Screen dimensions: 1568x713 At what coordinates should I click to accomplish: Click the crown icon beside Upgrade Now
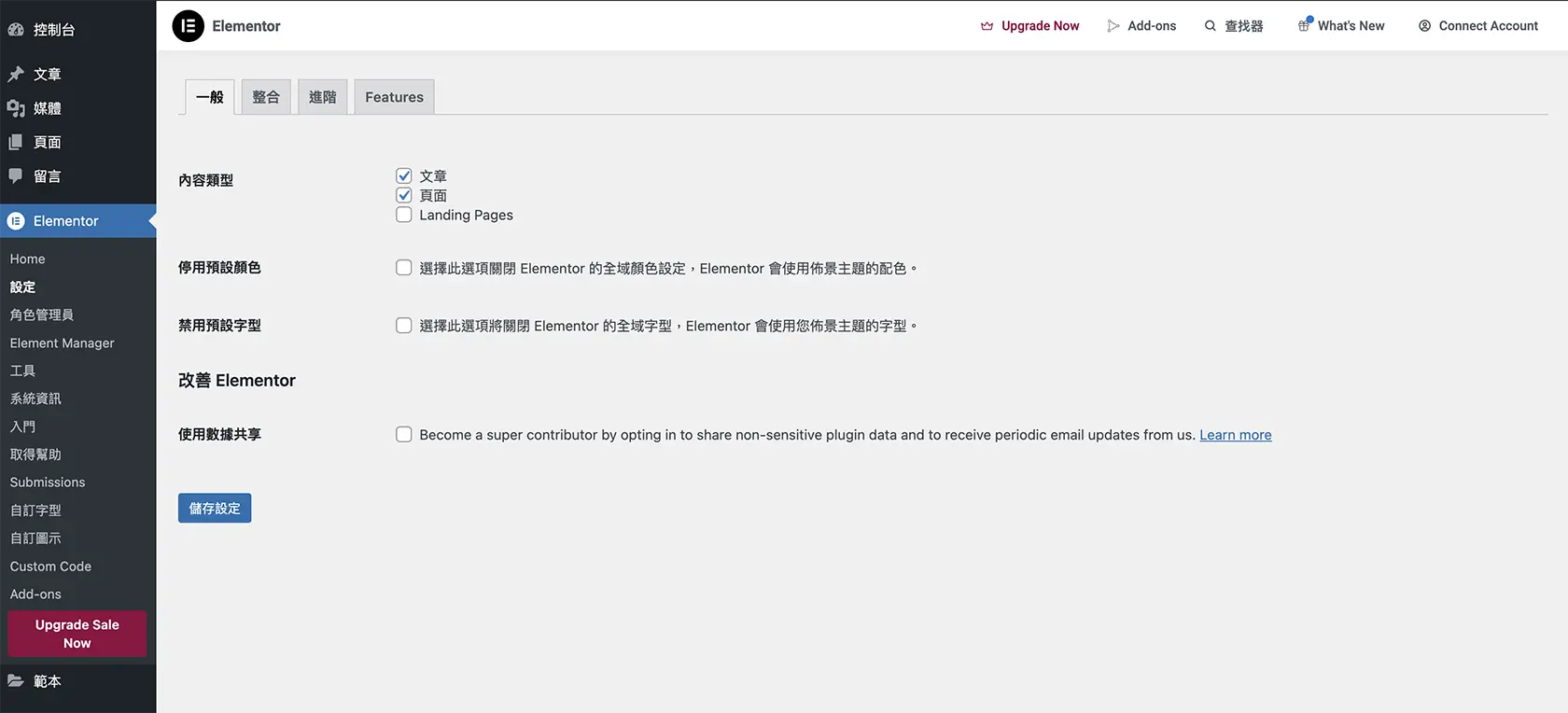point(987,26)
